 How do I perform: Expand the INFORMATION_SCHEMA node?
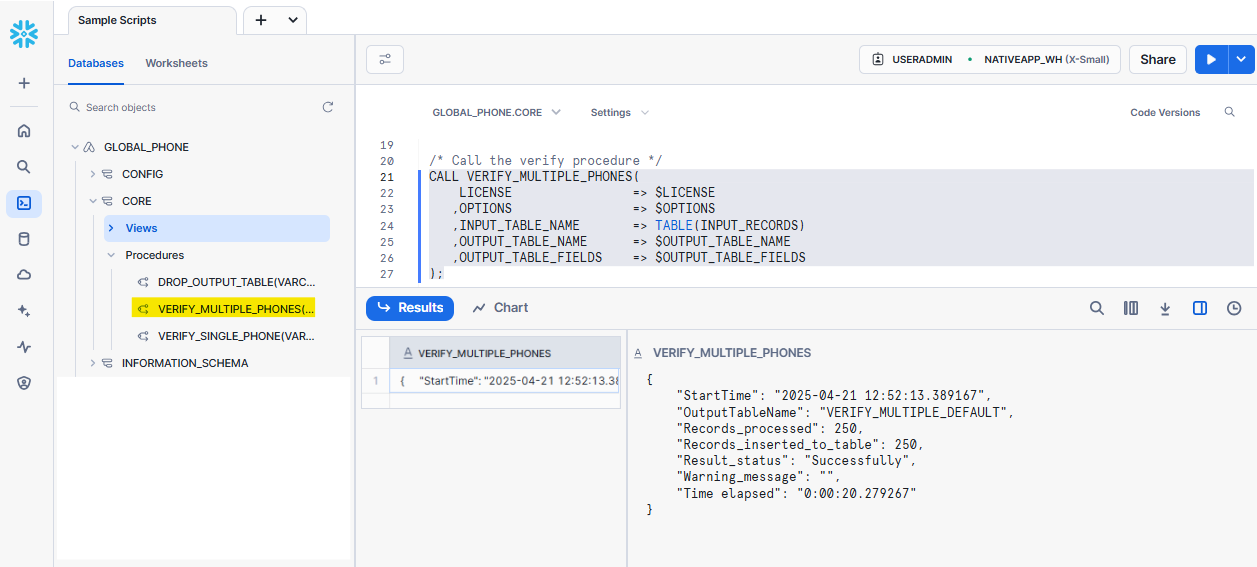[x=93, y=363]
